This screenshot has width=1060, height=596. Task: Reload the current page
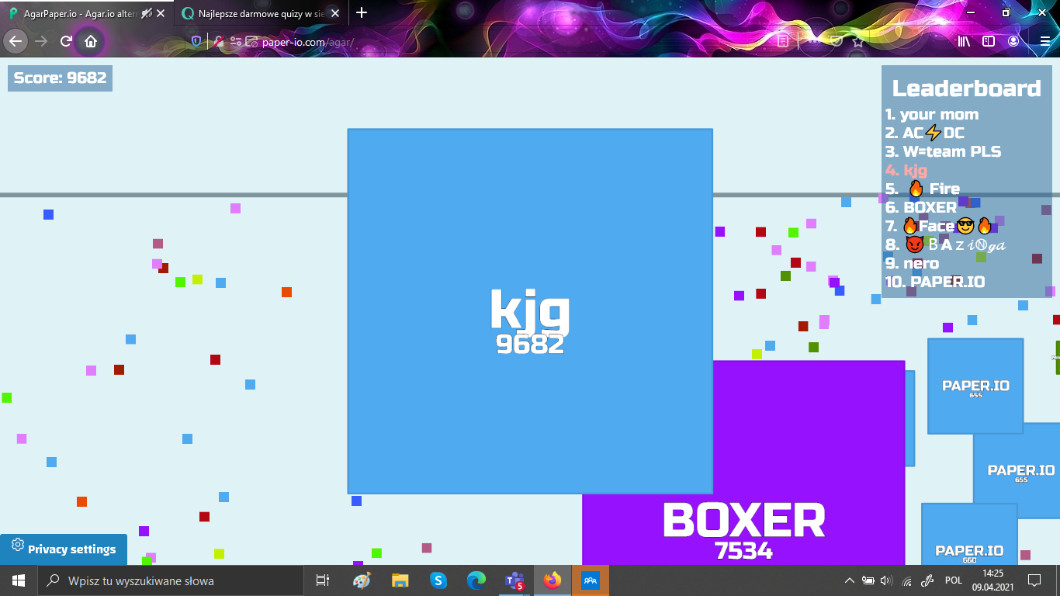click(66, 41)
